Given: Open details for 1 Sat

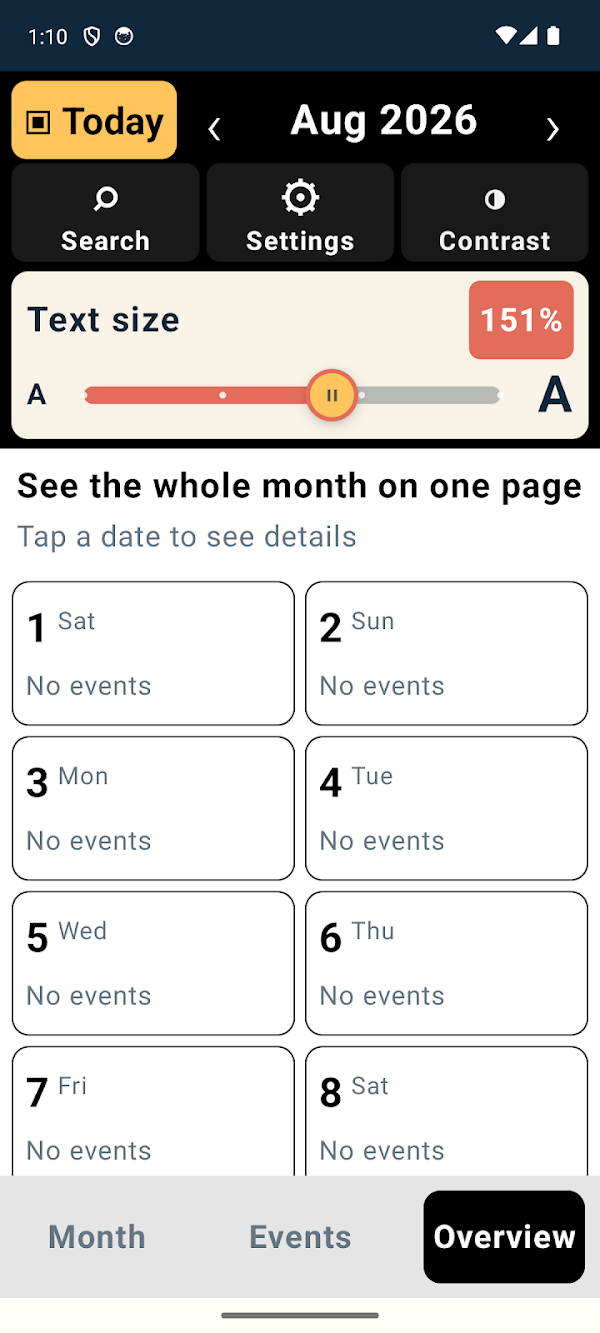Looking at the screenshot, I should point(153,653).
